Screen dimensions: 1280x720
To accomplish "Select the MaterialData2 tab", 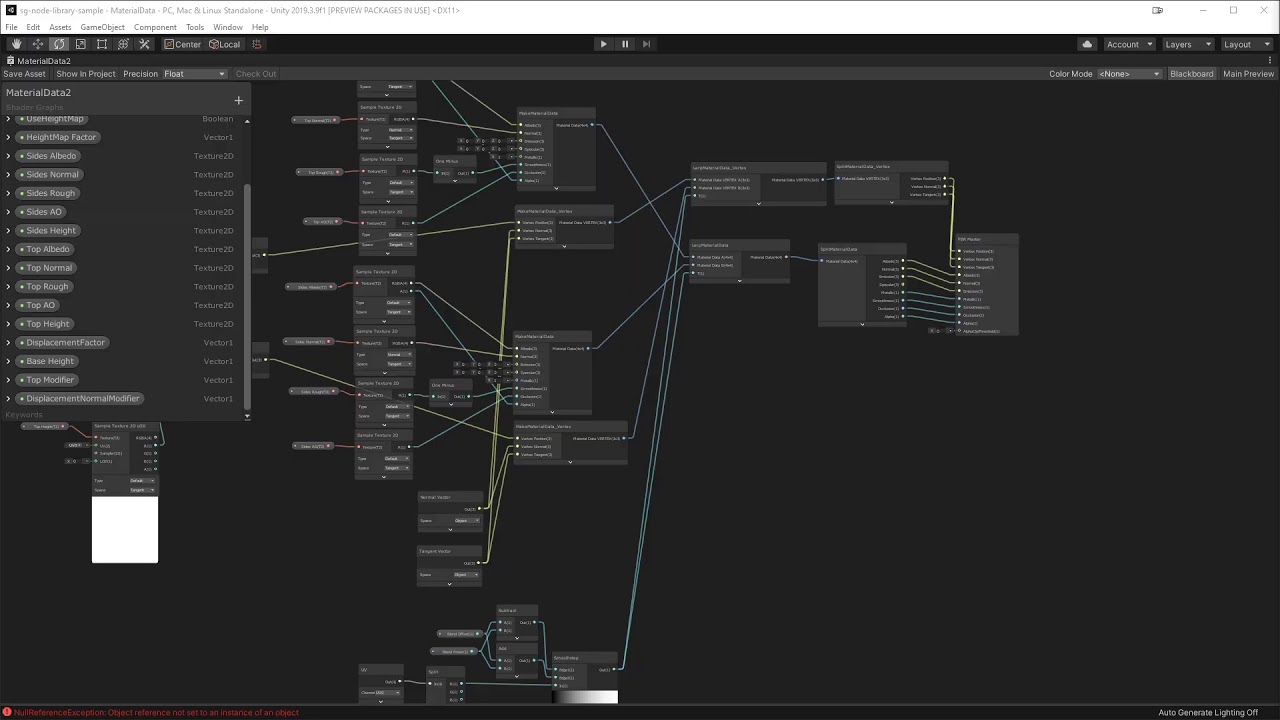I will (38, 61).
